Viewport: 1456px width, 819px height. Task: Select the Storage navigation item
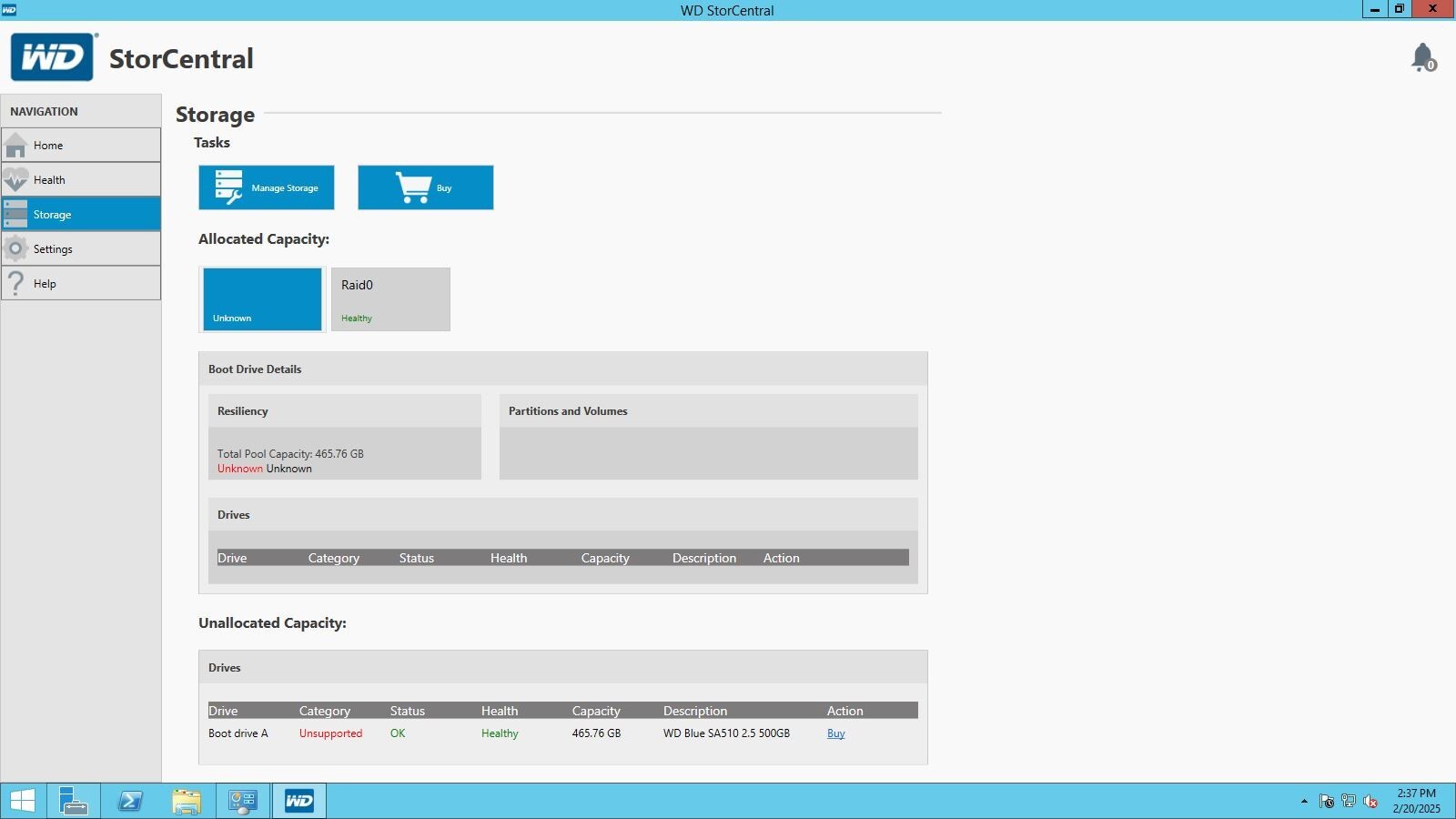[81, 214]
